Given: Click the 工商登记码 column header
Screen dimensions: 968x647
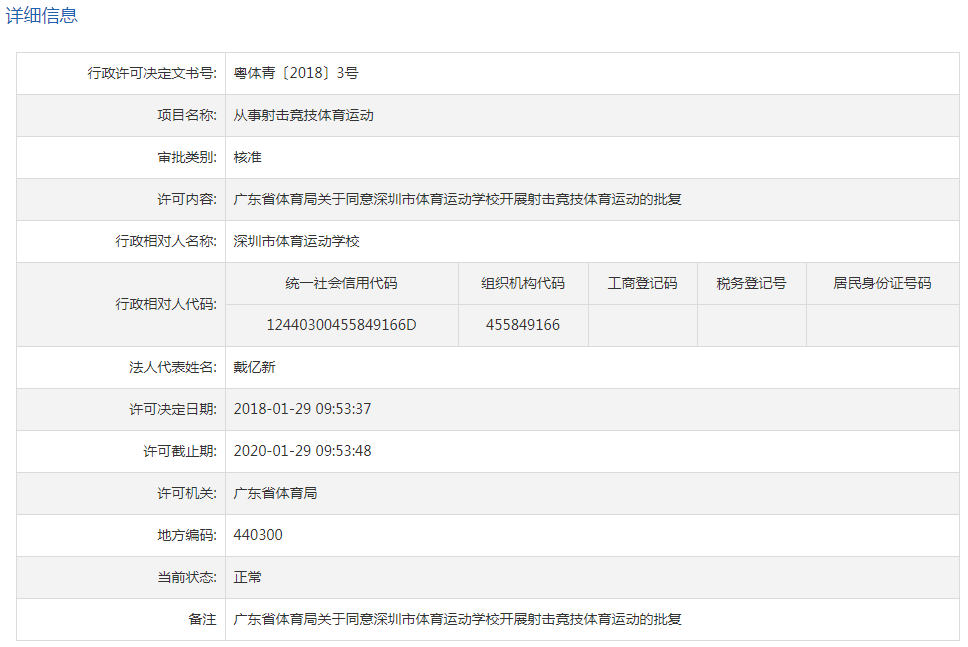Looking at the screenshot, I should click(x=642, y=283).
